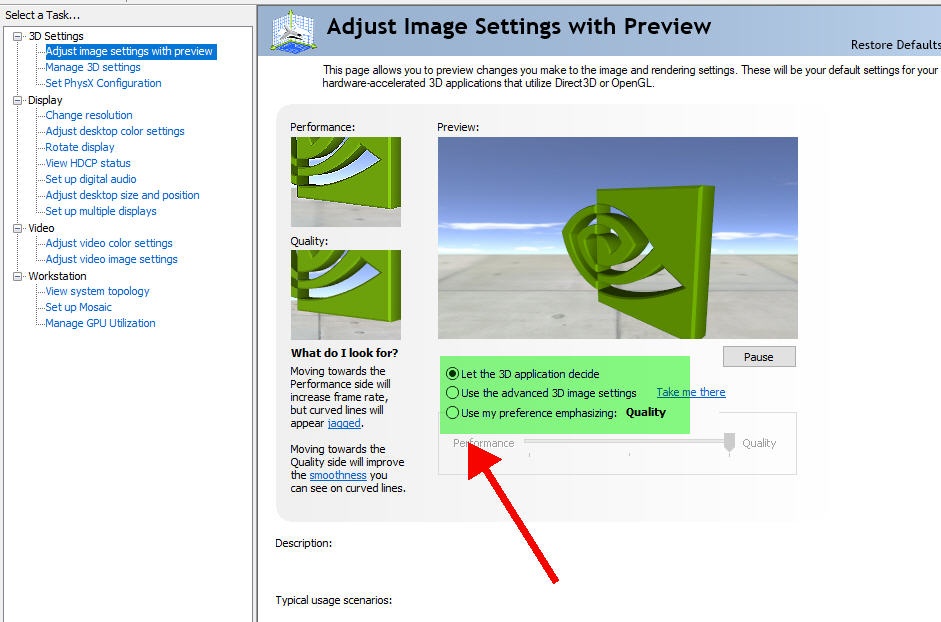This screenshot has width=941, height=622.
Task: Click Restore Defaults
Action: tap(895, 45)
